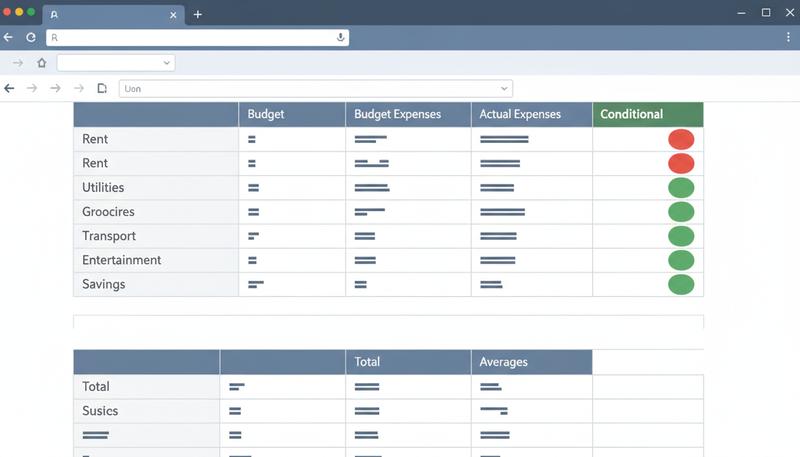Select the Entertainment row label
This screenshot has width=800, height=457.
pos(121,260)
